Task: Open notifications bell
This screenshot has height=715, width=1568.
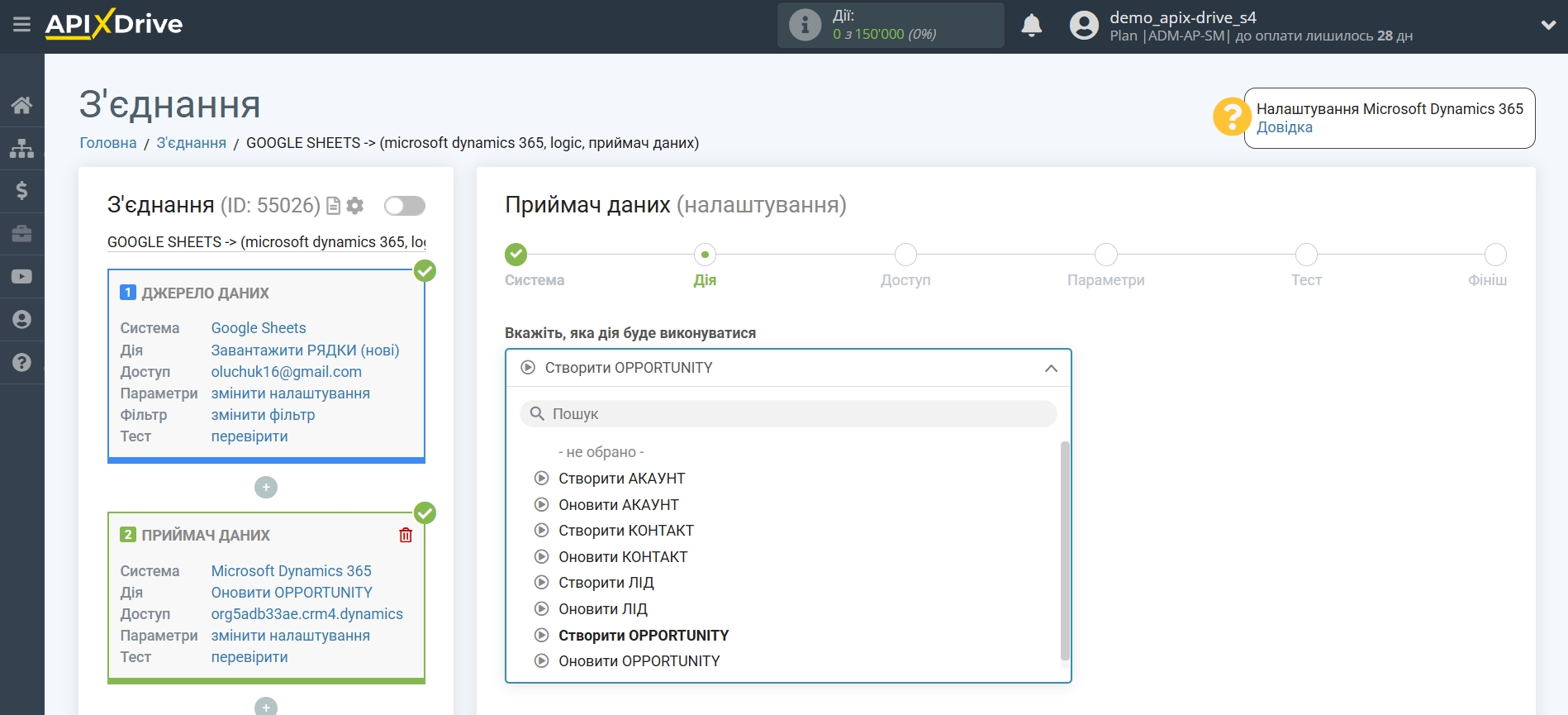Action: click(1031, 26)
